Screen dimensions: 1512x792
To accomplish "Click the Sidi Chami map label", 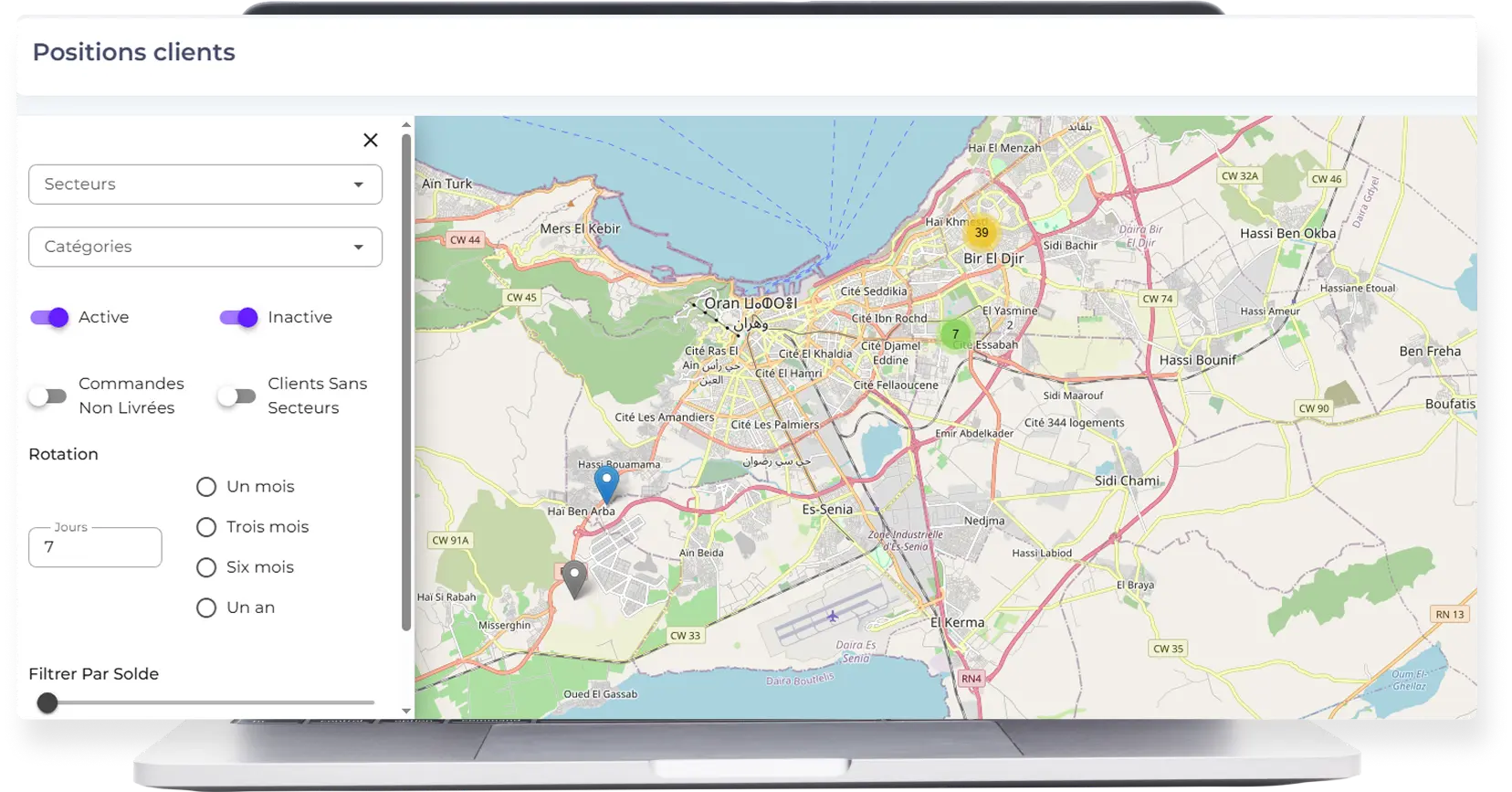I will [x=1127, y=480].
